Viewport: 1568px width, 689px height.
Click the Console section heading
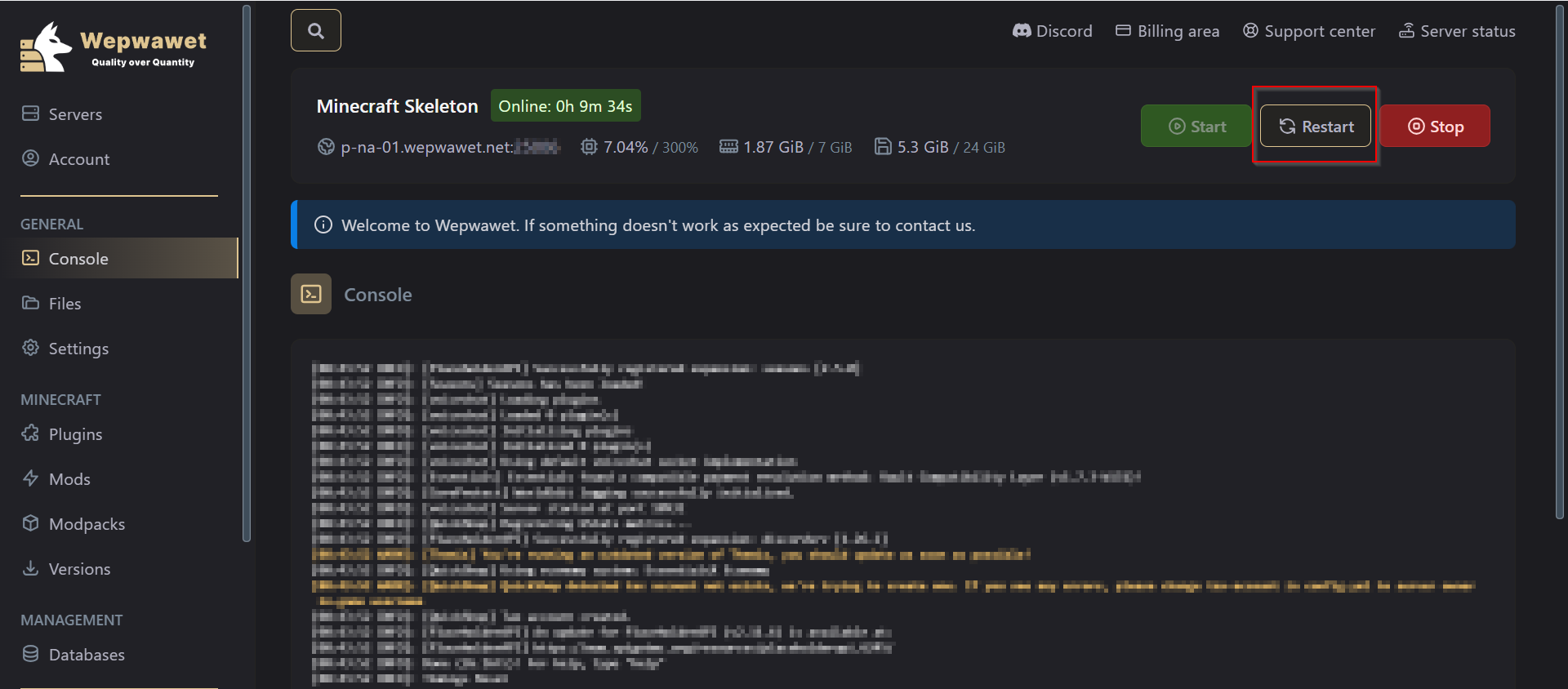pos(377,294)
